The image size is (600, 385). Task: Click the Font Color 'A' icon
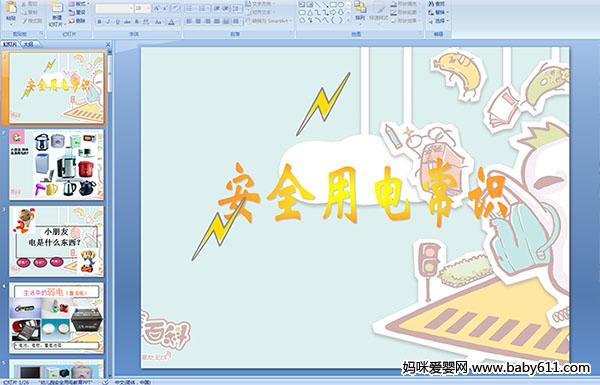pyautogui.click(x=171, y=22)
